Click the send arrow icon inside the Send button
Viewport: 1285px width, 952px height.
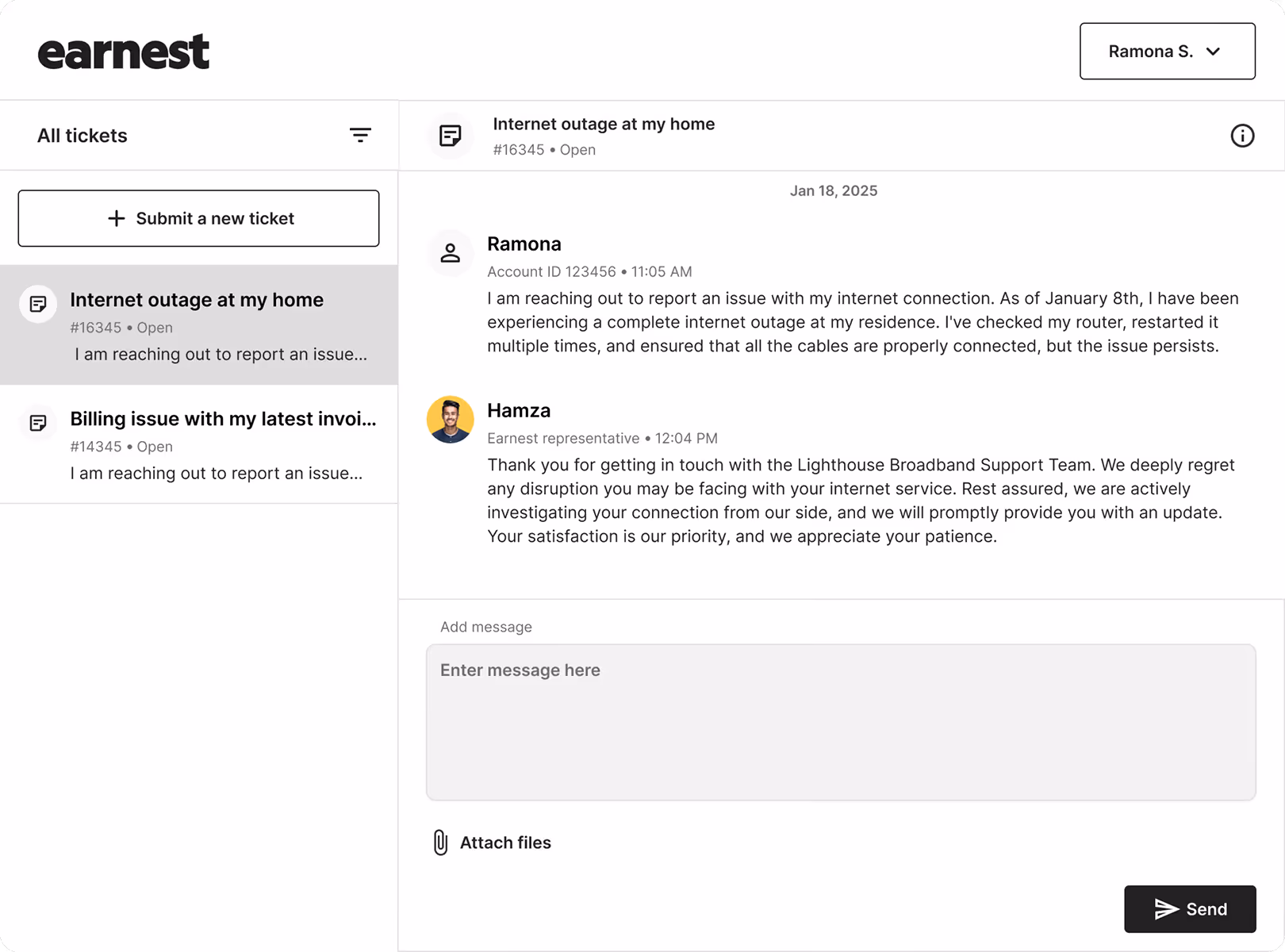[x=1164, y=909]
